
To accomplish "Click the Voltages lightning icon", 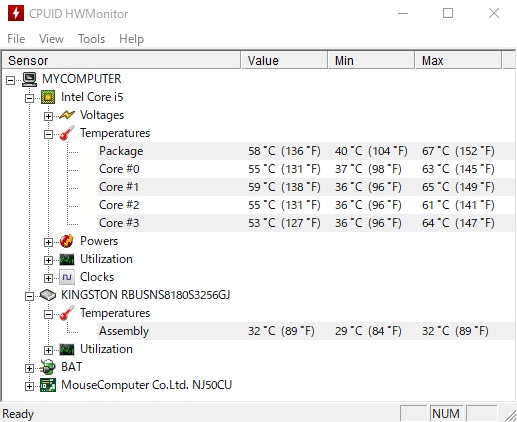I will [67, 115].
